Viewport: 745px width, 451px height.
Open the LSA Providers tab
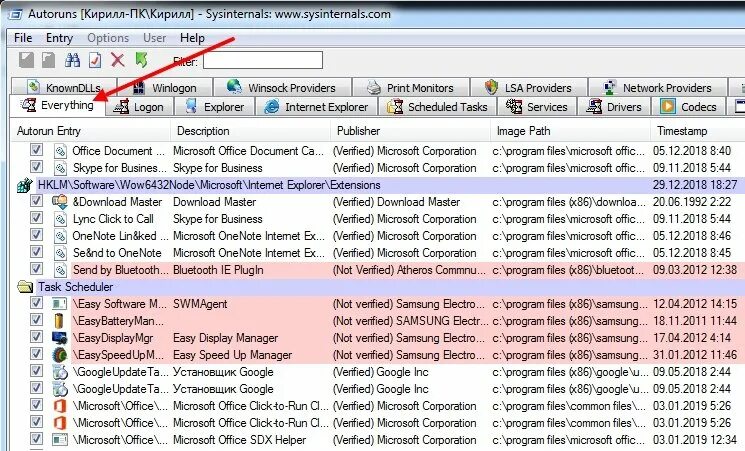point(529,88)
